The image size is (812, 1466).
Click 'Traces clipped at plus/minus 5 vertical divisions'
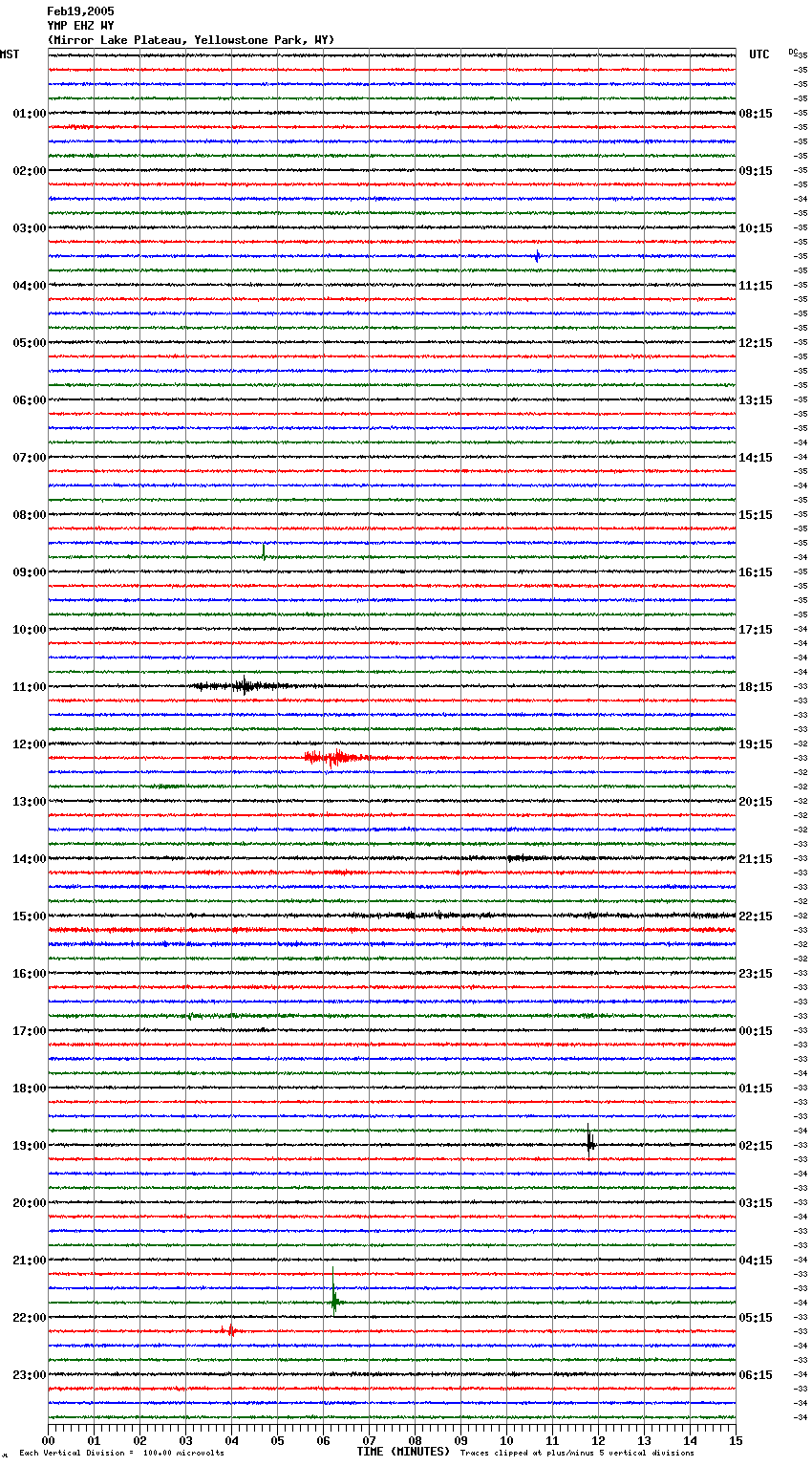click(577, 1453)
